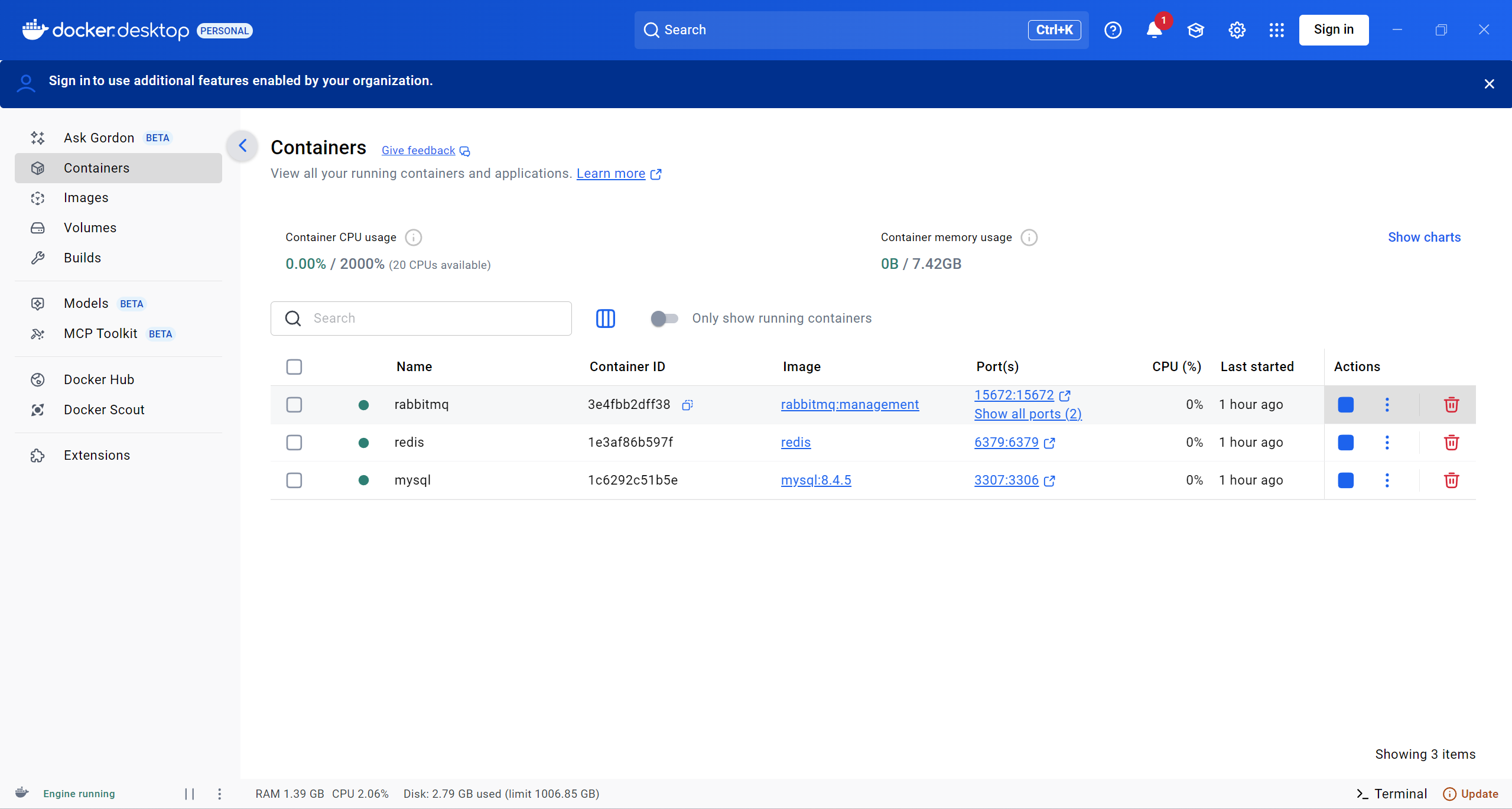Open more actions for redis
This screenshot has width=1512, height=809.
click(1387, 443)
